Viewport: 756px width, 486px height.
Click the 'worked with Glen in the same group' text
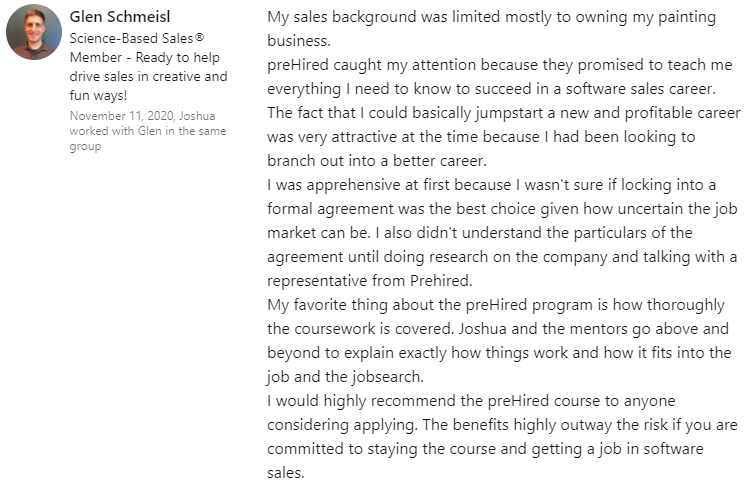tap(148, 131)
